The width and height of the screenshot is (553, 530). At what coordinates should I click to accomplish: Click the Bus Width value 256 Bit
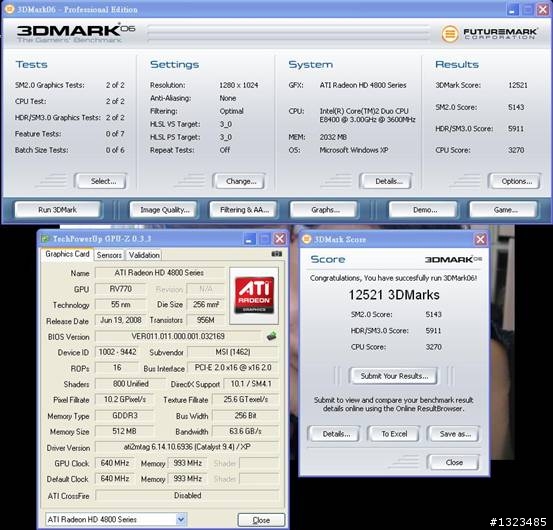pos(245,415)
